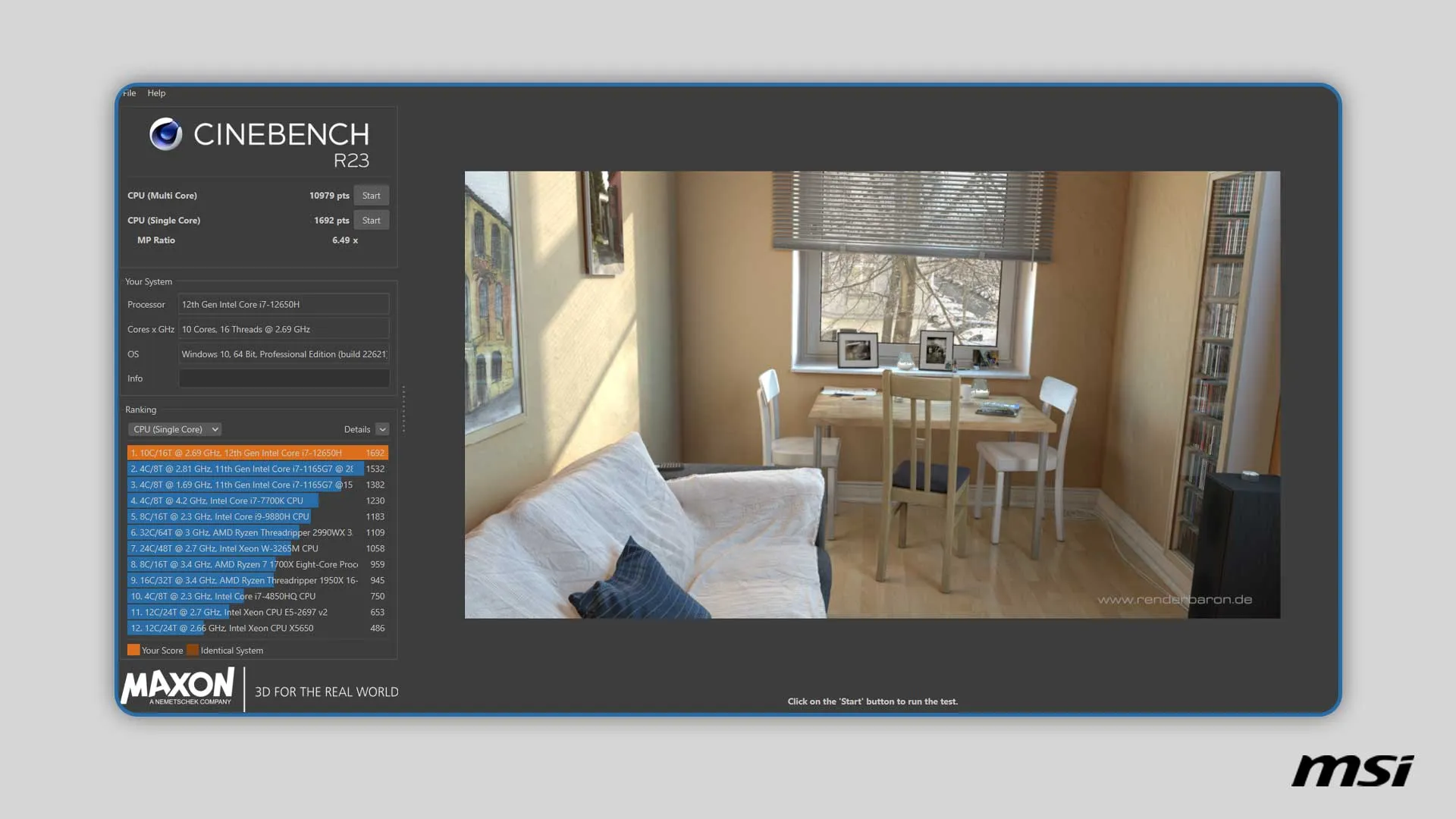Viewport: 1456px width, 819px height.
Task: Select the Threadripper 1950X ranking row
Action: click(x=258, y=580)
